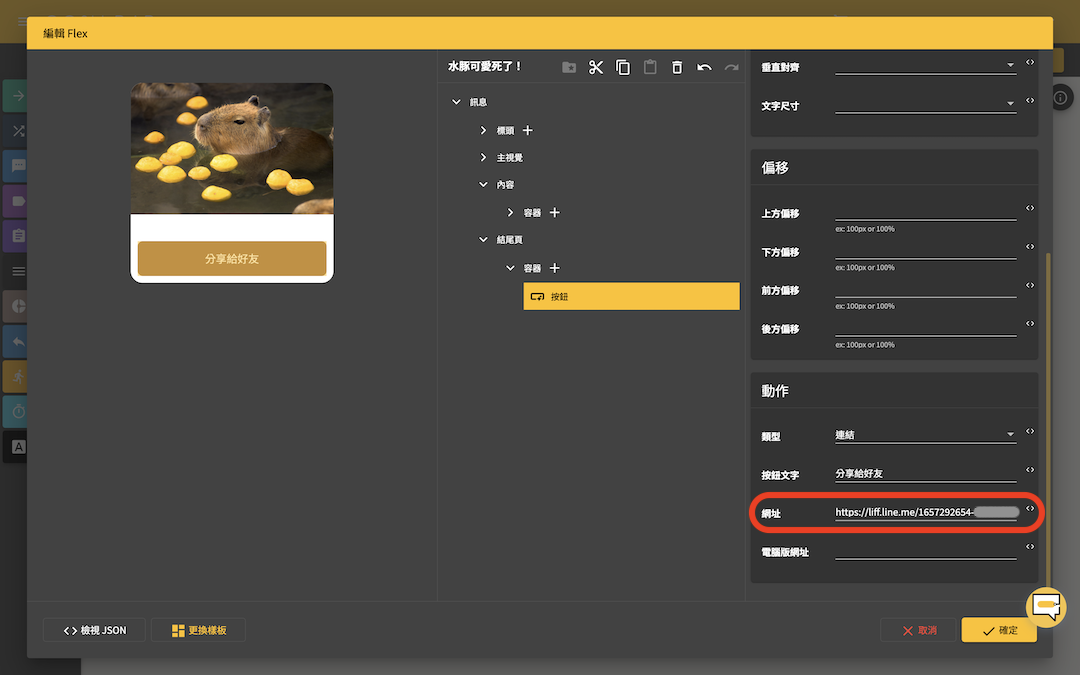Viewport: 1080px width, 675px height.
Task: Toggle code mode beside 網址 field
Action: click(x=1030, y=508)
